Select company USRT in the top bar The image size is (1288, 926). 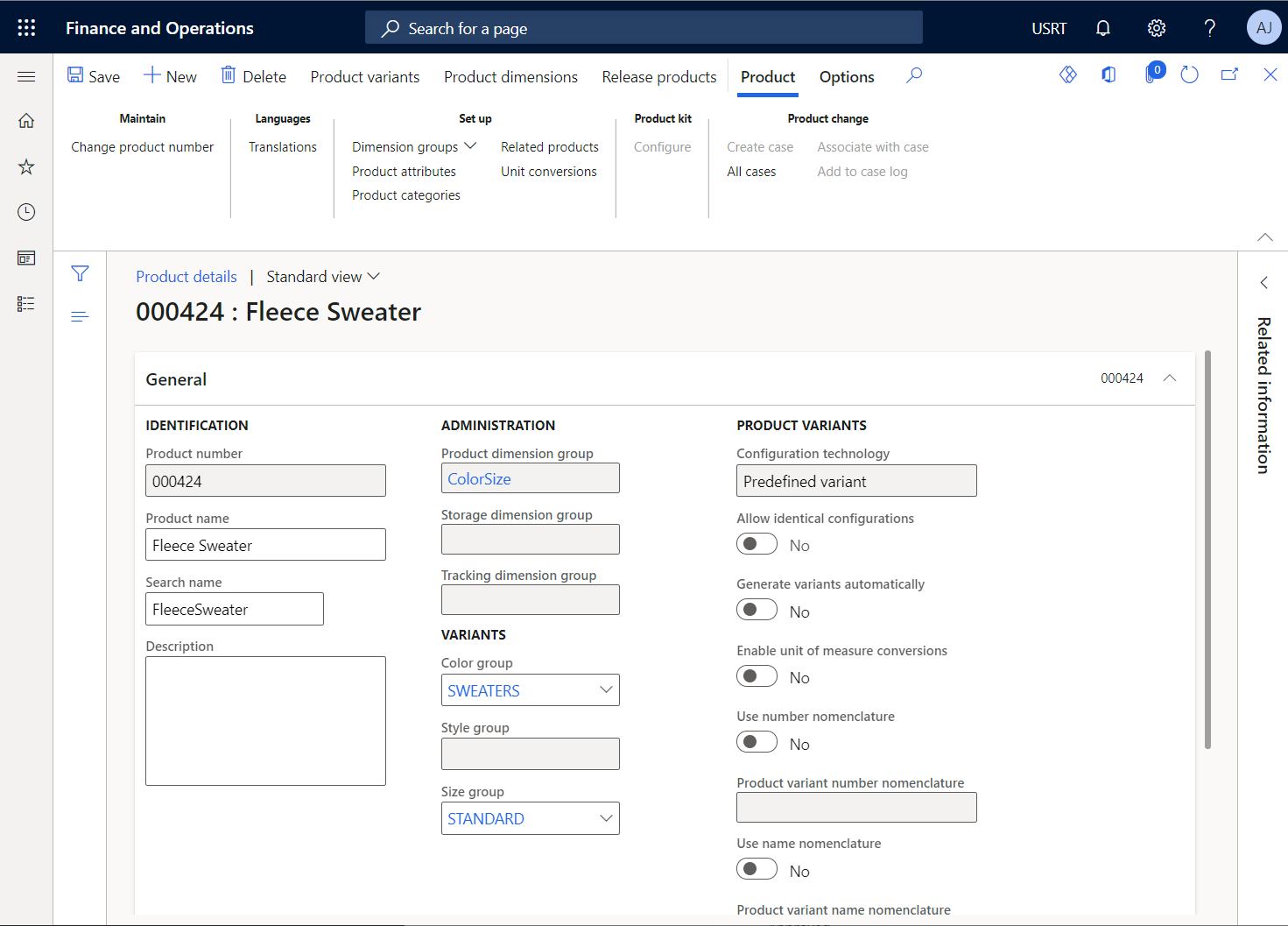tap(1049, 28)
